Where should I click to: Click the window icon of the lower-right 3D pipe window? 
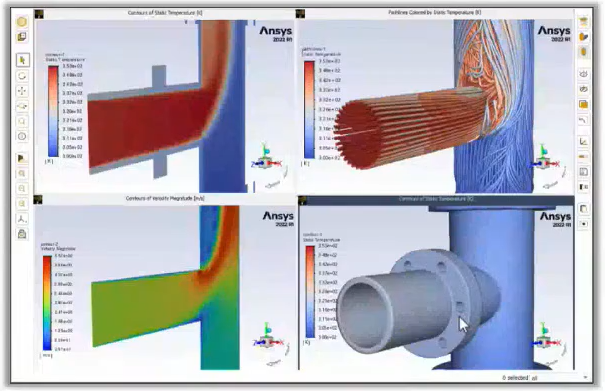(302, 200)
